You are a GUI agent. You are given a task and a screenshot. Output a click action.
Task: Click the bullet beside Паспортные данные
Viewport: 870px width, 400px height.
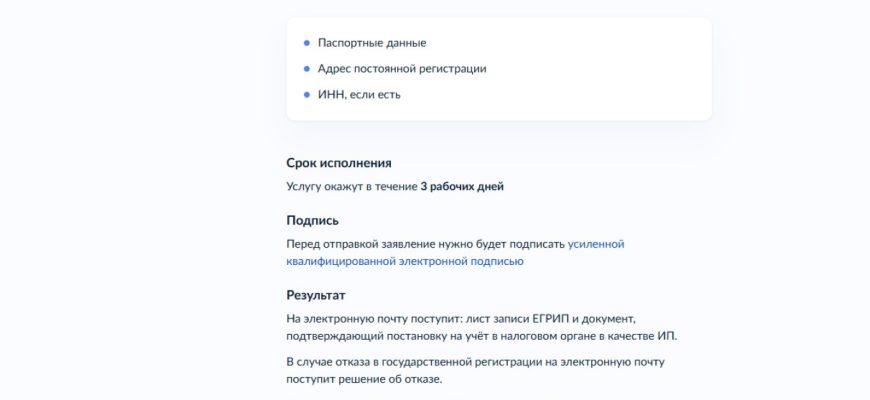pyautogui.click(x=307, y=43)
